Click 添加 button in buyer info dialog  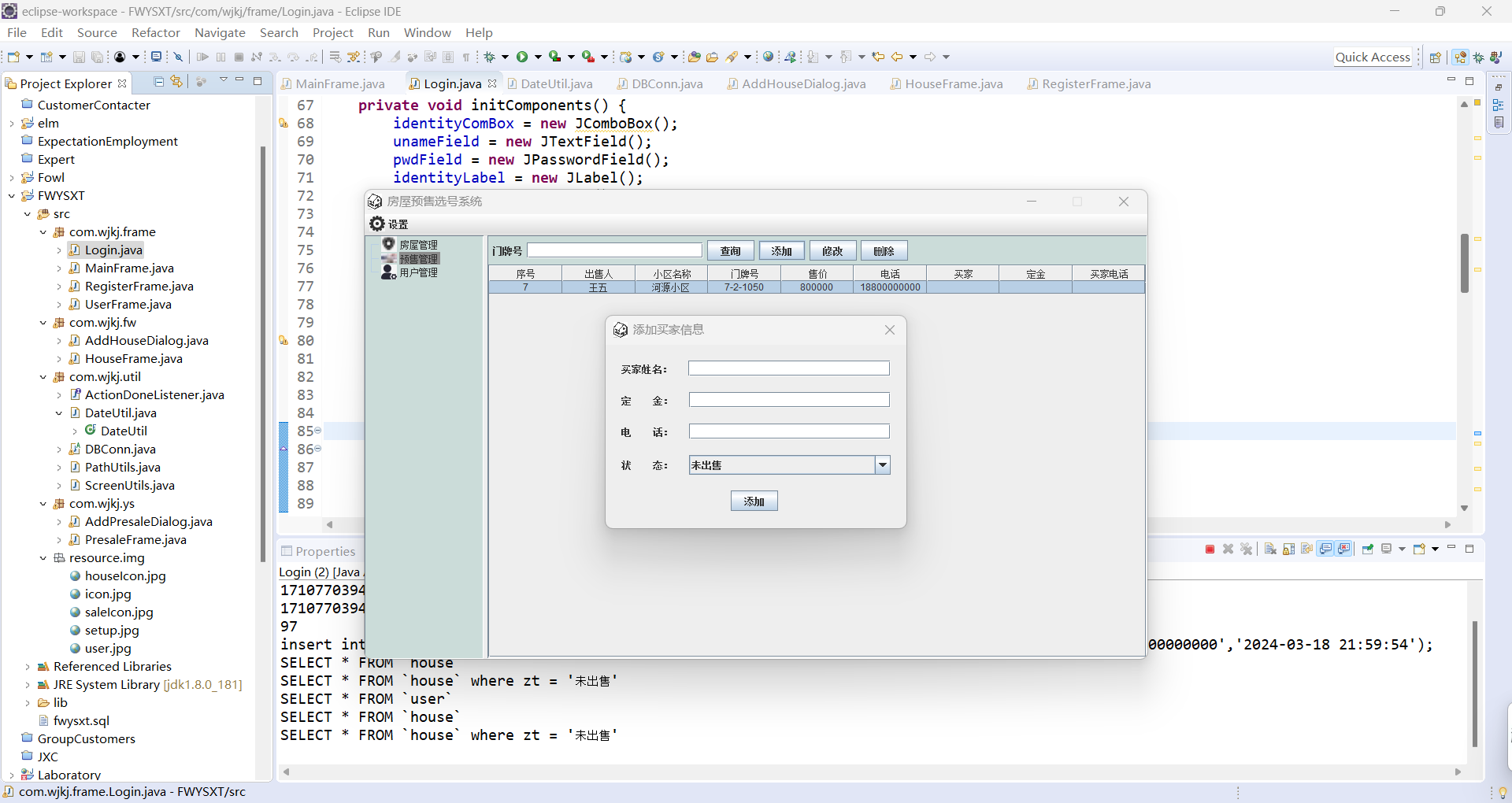coord(754,501)
